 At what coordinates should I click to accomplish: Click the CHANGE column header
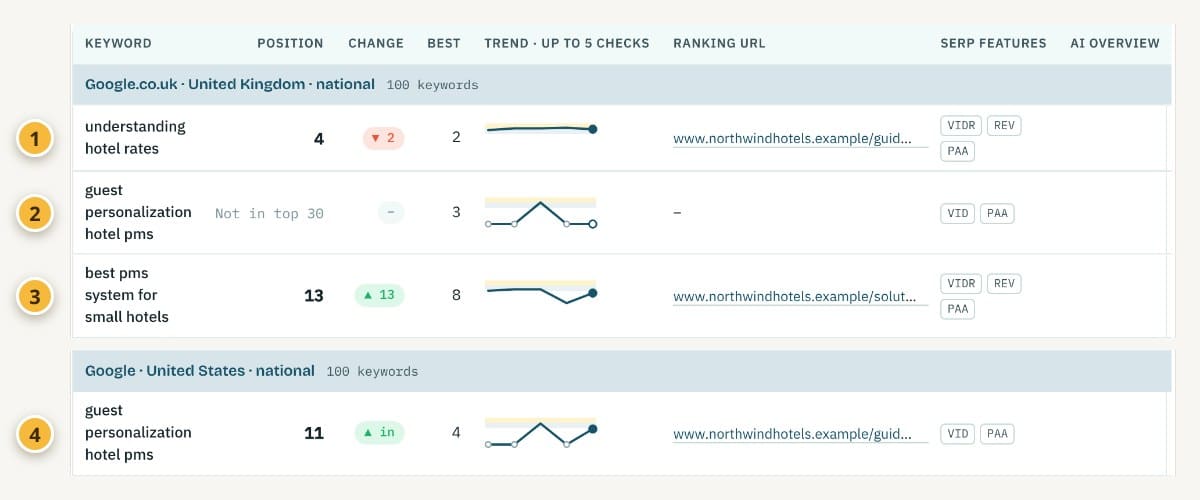(x=376, y=43)
